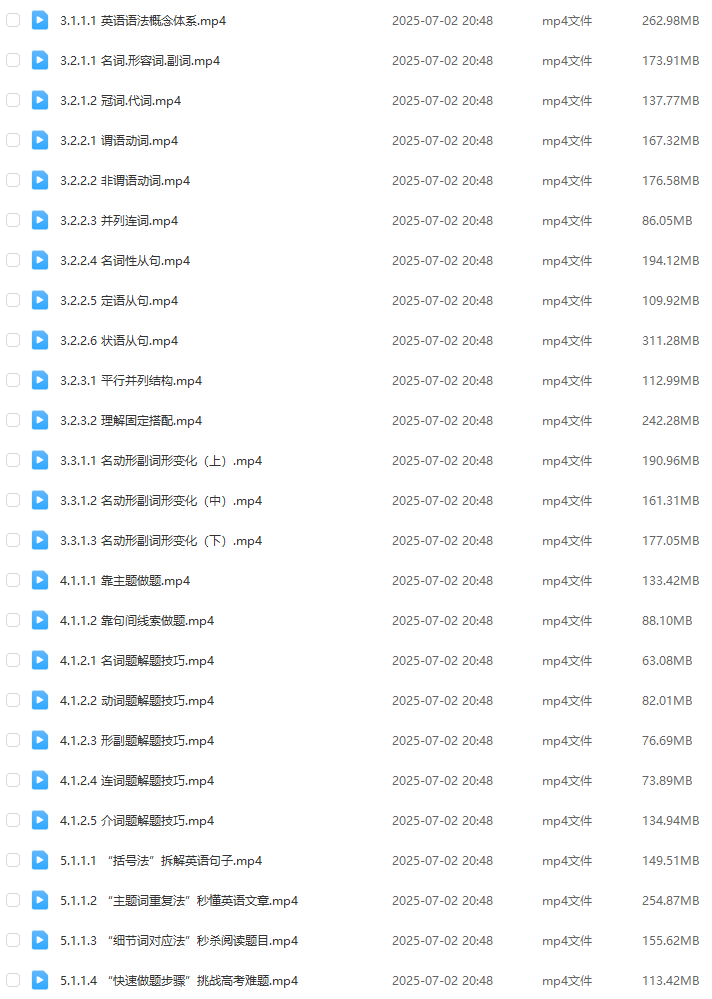Click the video icon of 3.2.3.2 理解固定搭配.mp4

pos(40,420)
